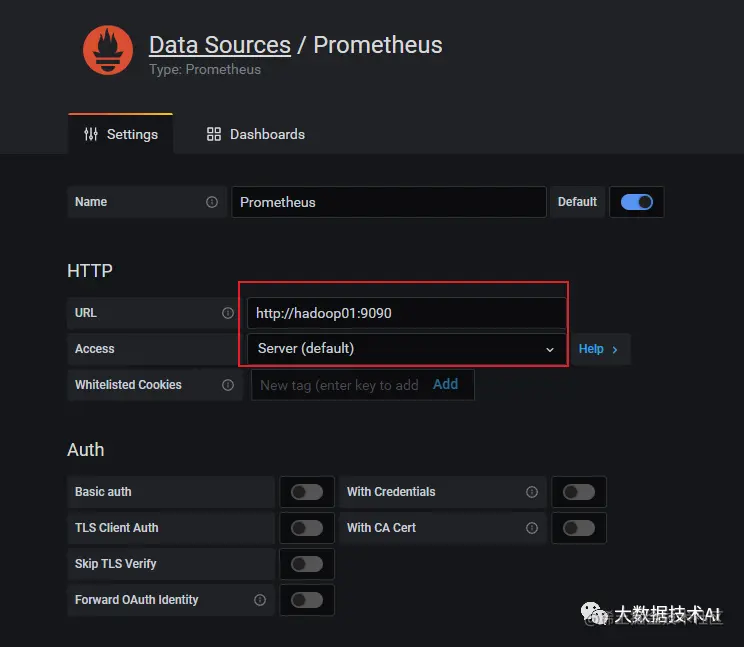Click the TLS Client Auth label
This screenshot has width=744, height=647.
[116, 528]
